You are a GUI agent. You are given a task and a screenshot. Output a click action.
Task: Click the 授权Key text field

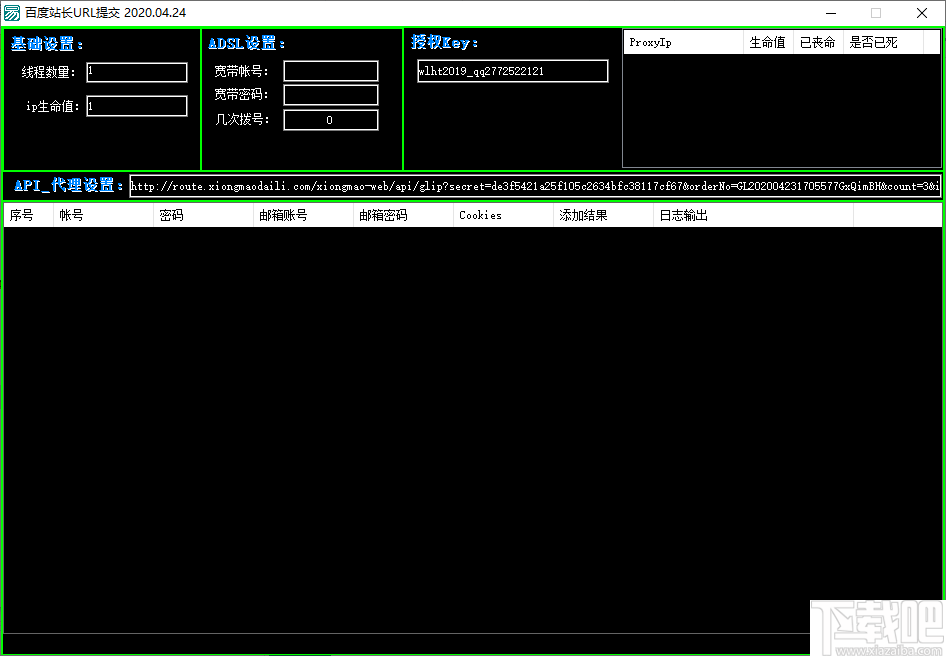pos(513,71)
